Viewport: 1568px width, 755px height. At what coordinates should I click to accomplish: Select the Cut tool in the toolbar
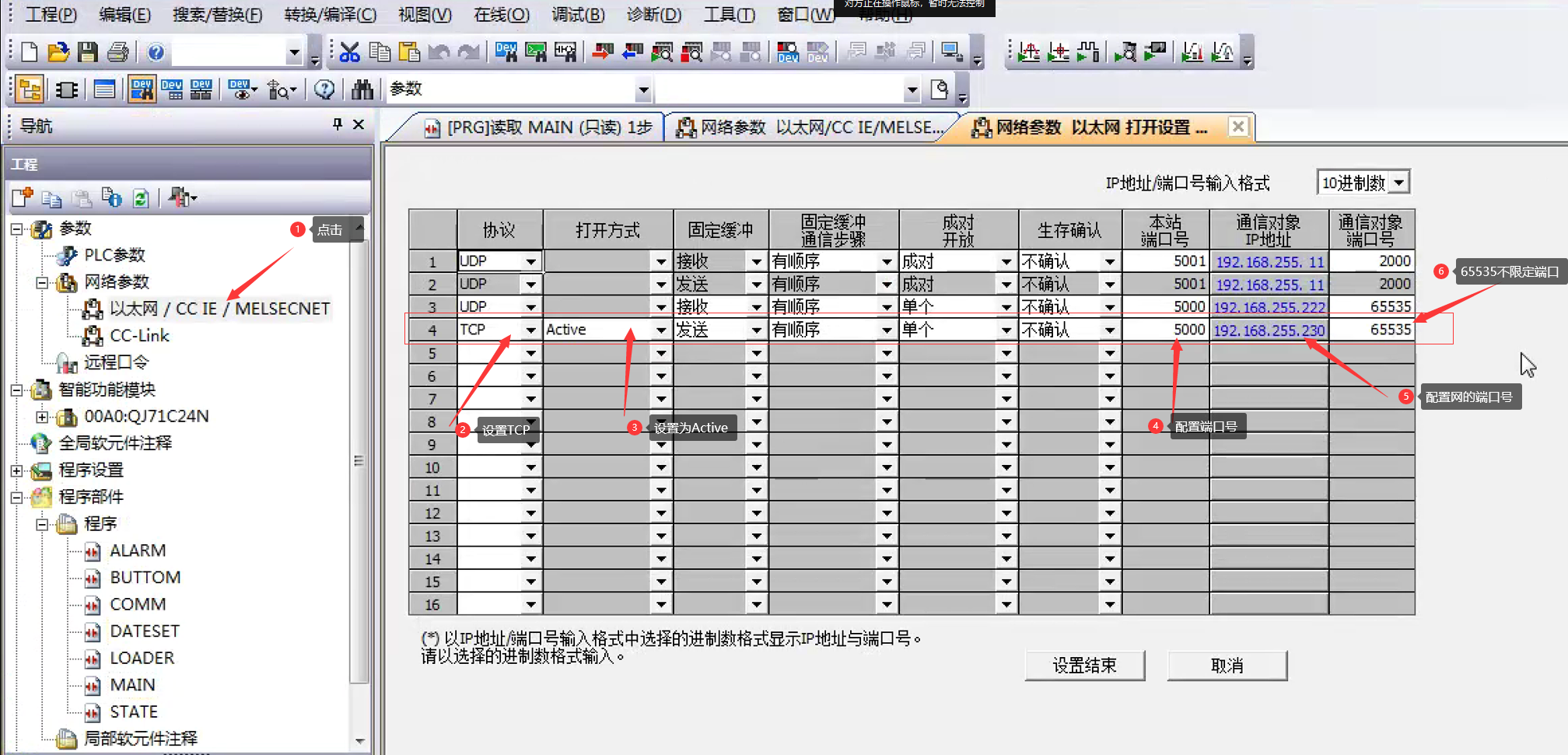[x=348, y=51]
